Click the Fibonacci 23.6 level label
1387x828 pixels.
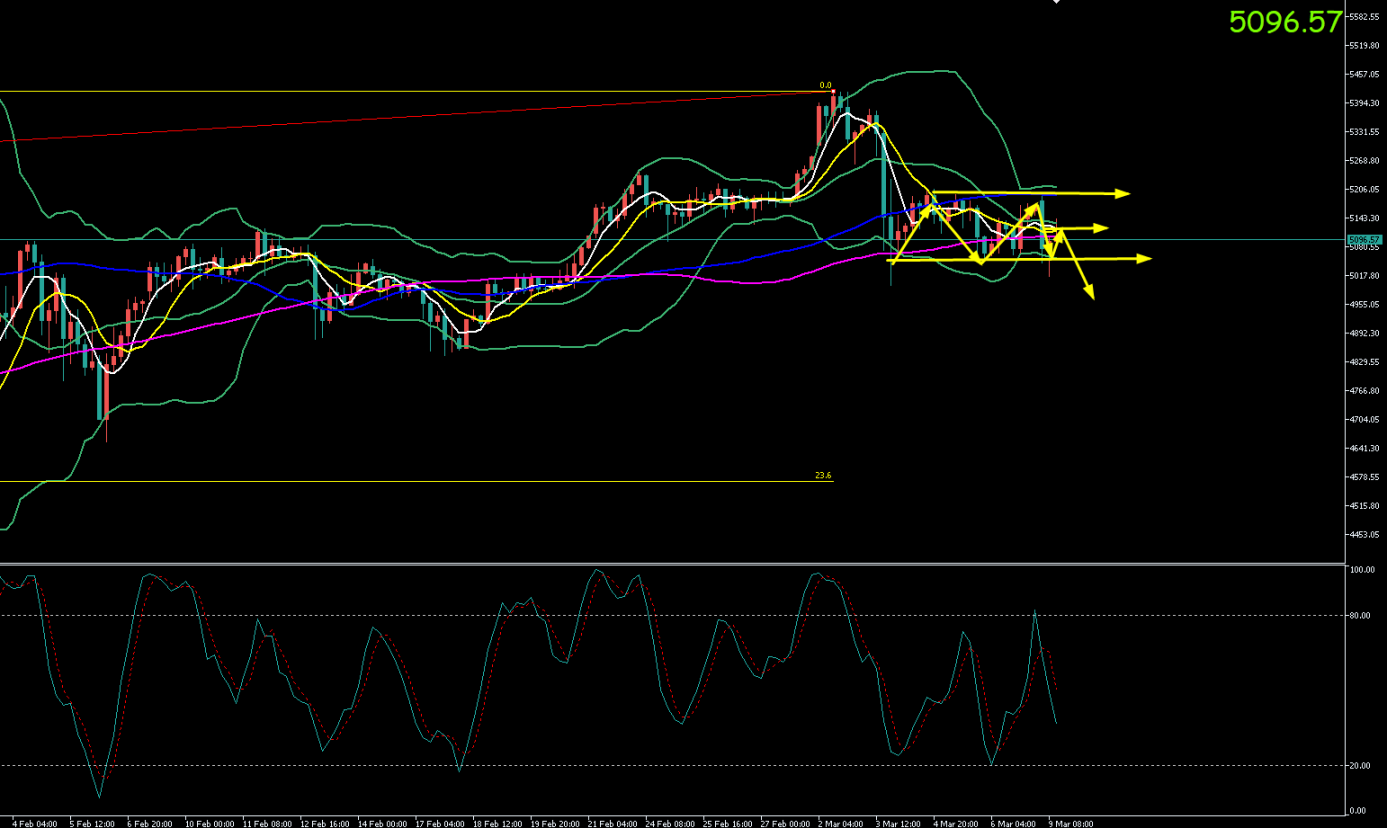tap(823, 476)
